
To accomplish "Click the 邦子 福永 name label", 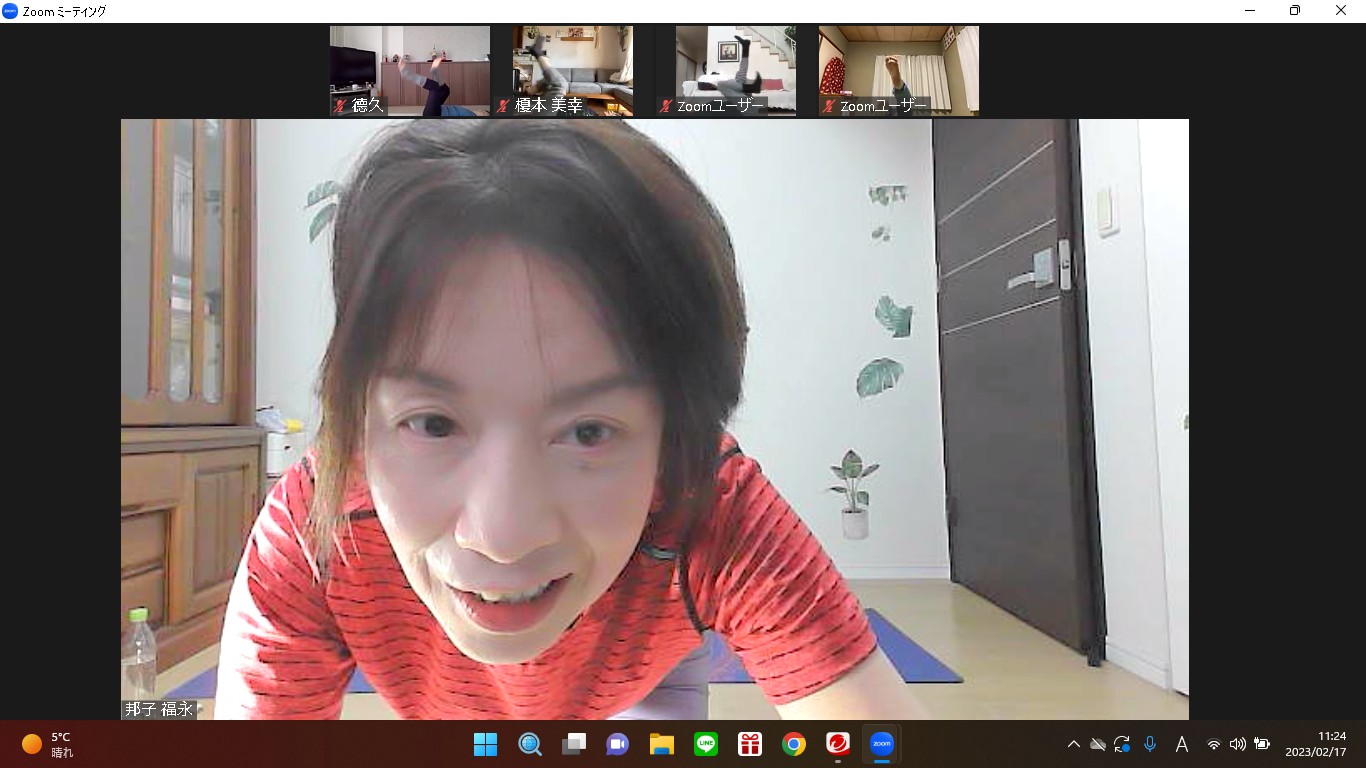I will [158, 709].
